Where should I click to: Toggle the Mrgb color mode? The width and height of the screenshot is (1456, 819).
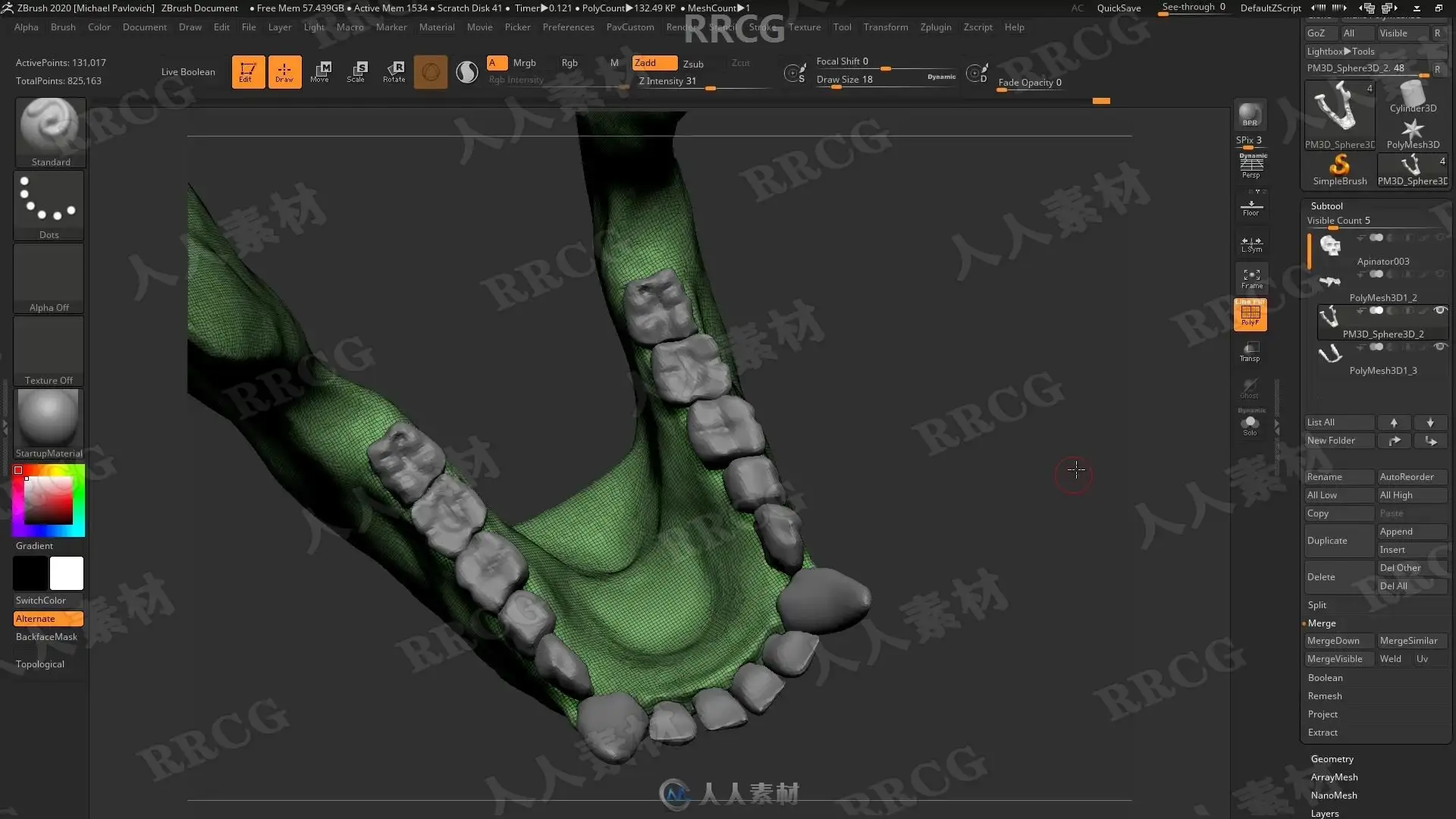pos(524,63)
